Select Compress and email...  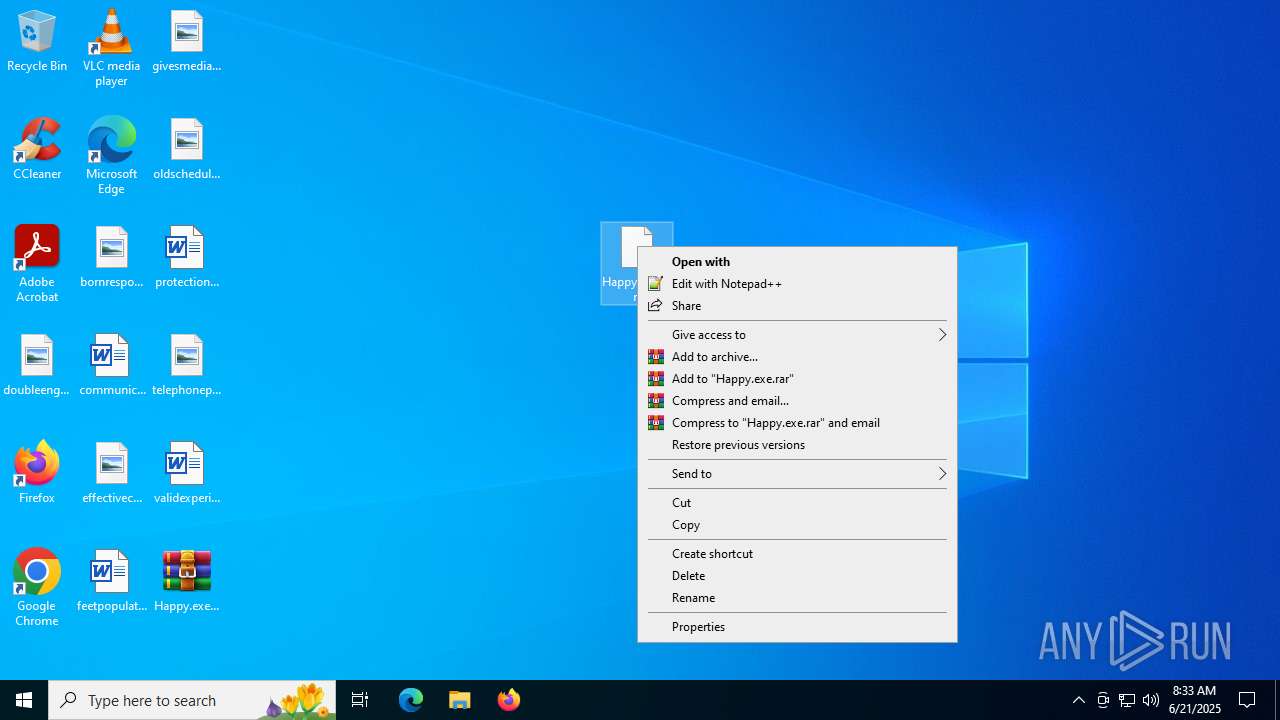pos(797,401)
